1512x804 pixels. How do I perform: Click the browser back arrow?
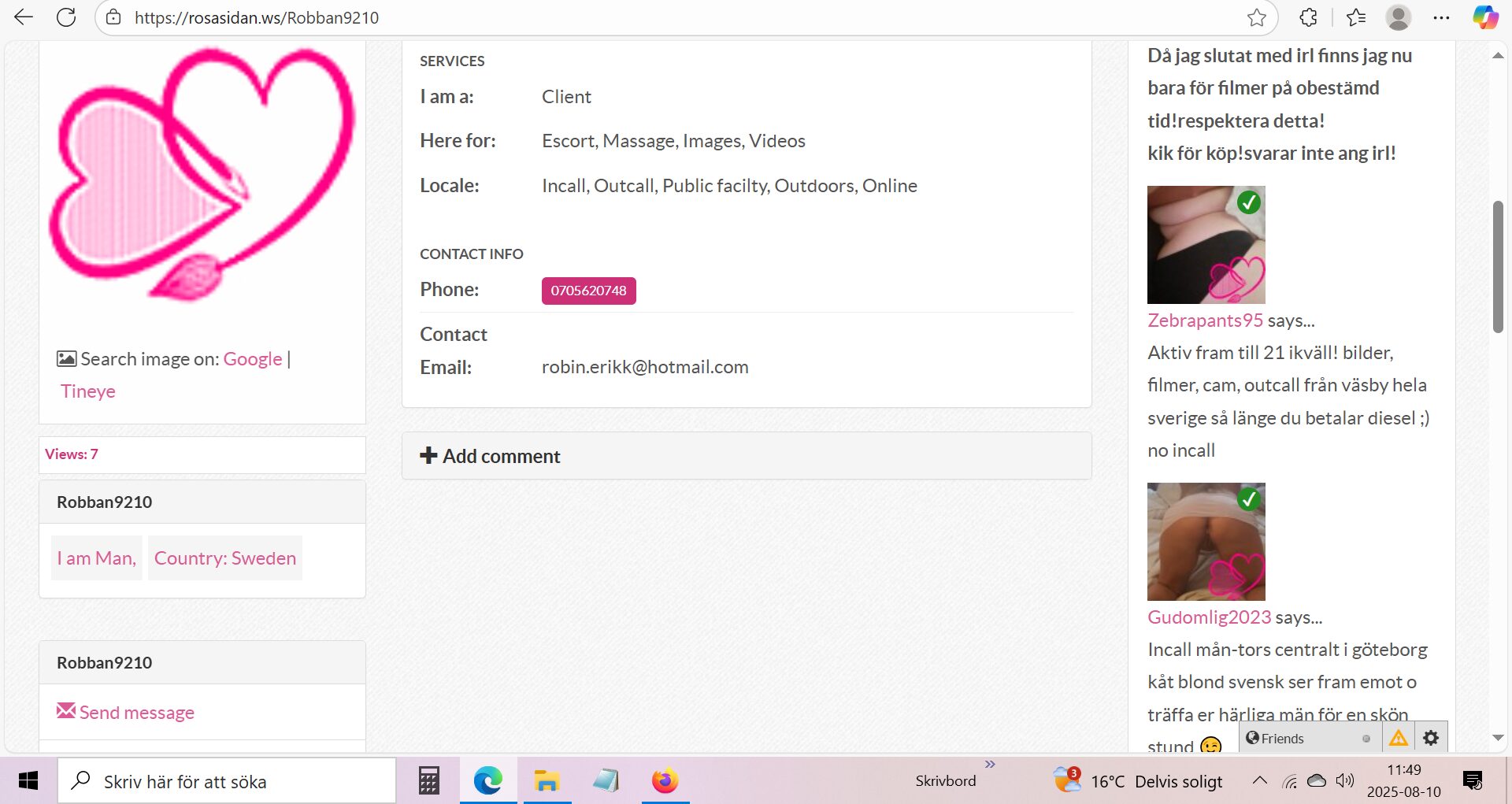(x=24, y=17)
